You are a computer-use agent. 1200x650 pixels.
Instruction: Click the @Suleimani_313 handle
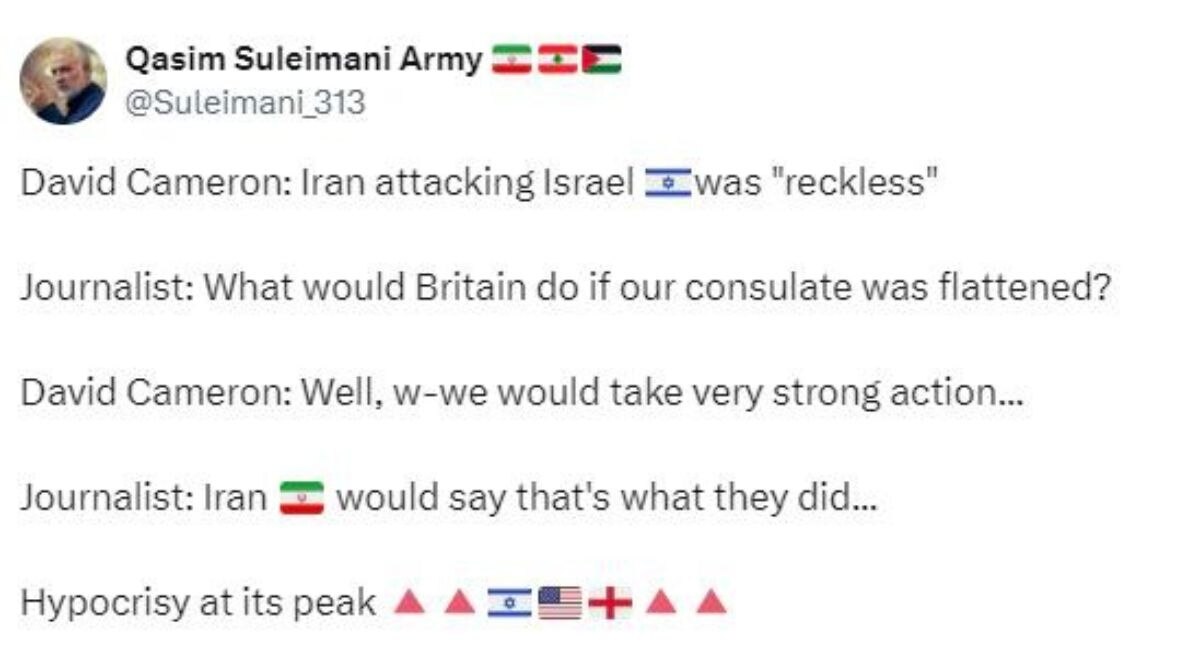pyautogui.click(x=244, y=101)
